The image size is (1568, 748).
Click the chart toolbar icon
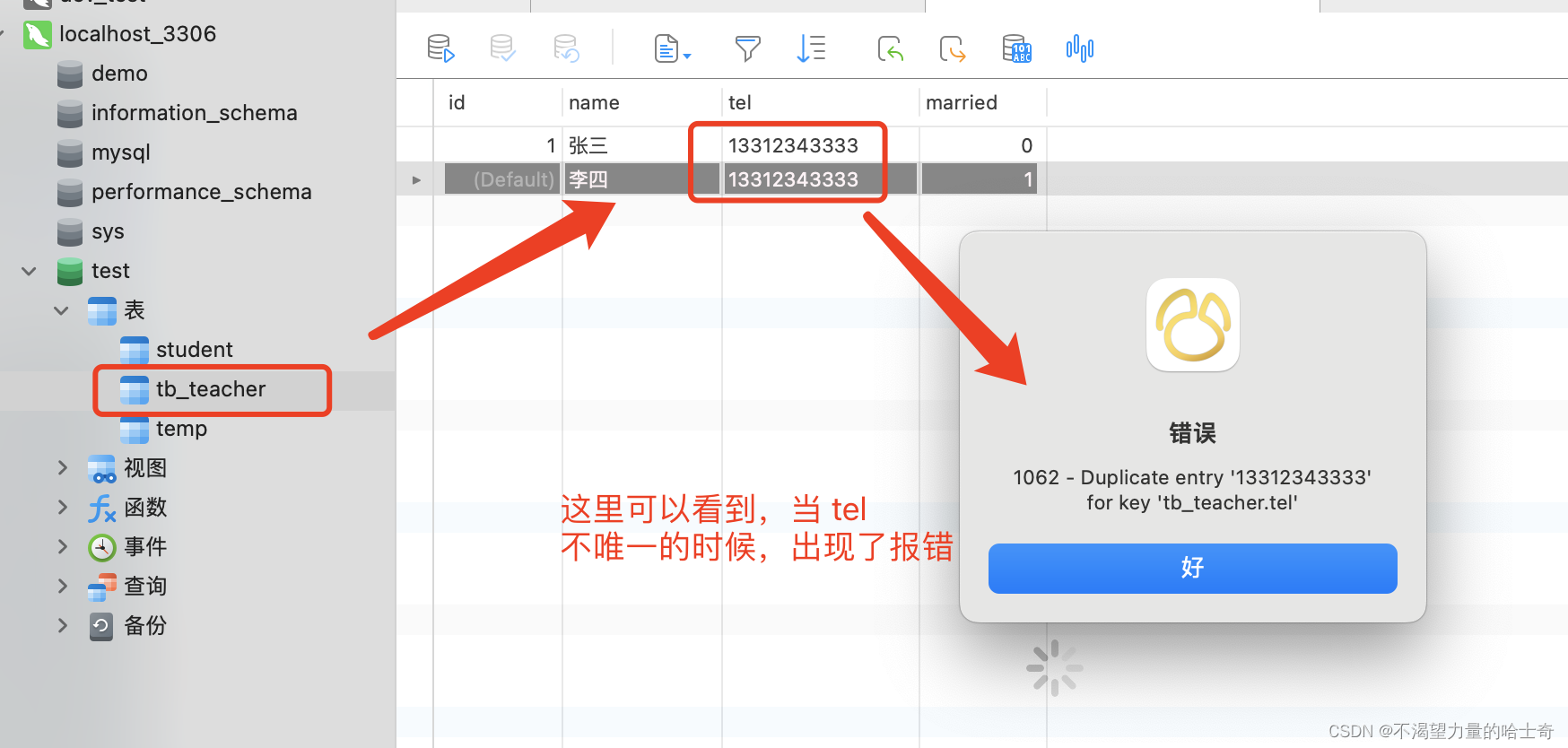point(1080,48)
